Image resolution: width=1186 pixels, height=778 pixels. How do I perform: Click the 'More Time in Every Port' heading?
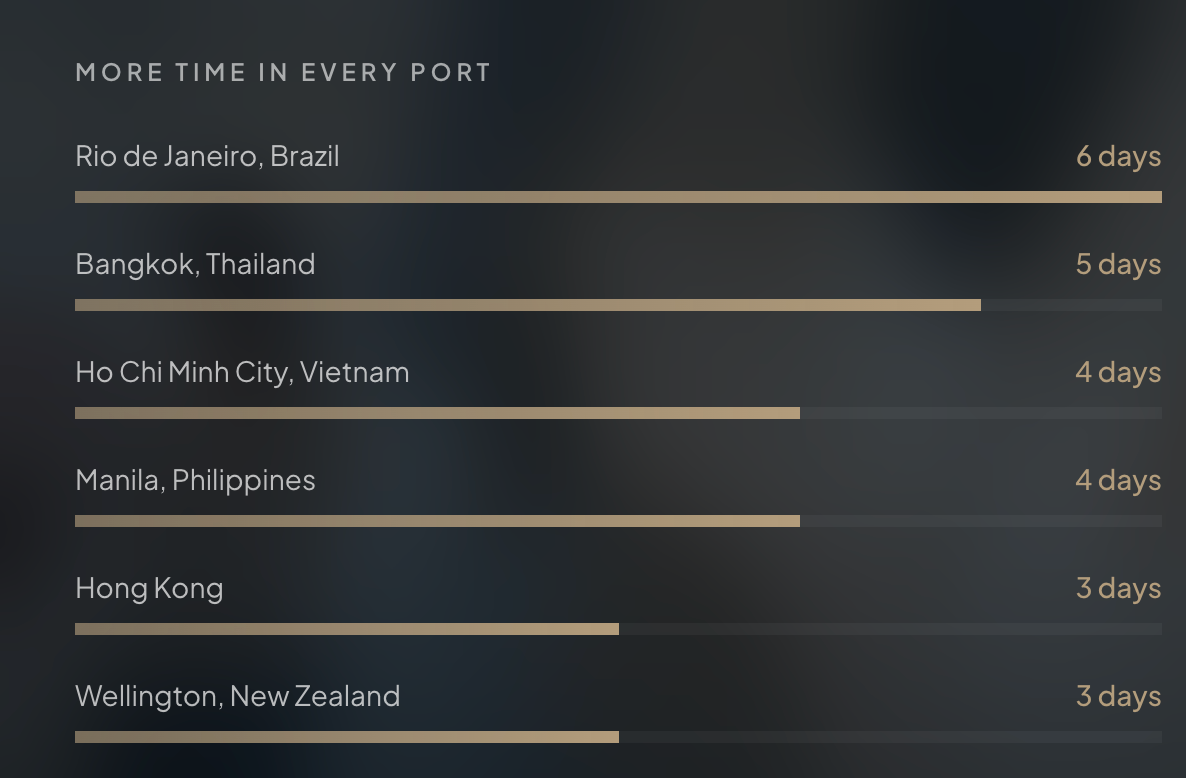[x=284, y=73]
